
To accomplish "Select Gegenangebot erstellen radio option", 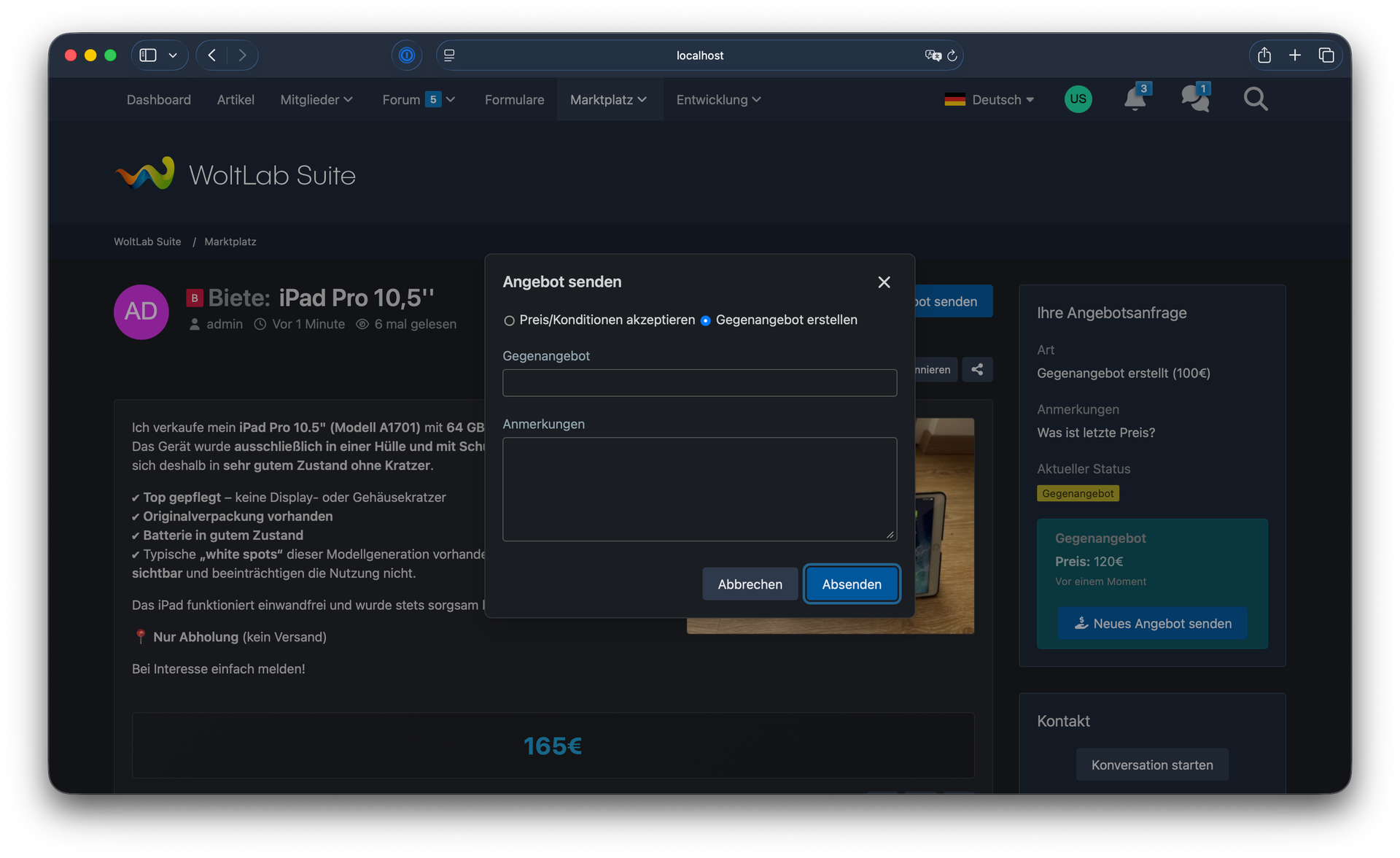I will pyautogui.click(x=705, y=321).
